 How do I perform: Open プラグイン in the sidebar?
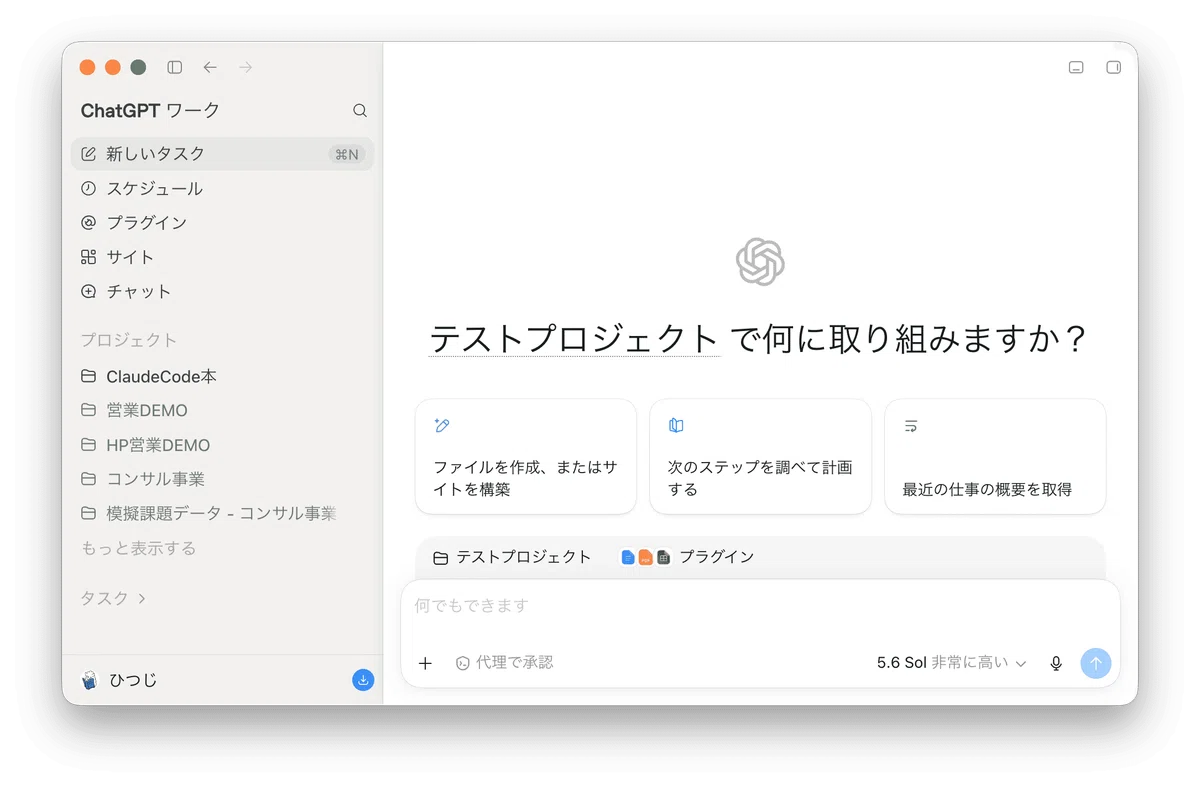pos(222,222)
